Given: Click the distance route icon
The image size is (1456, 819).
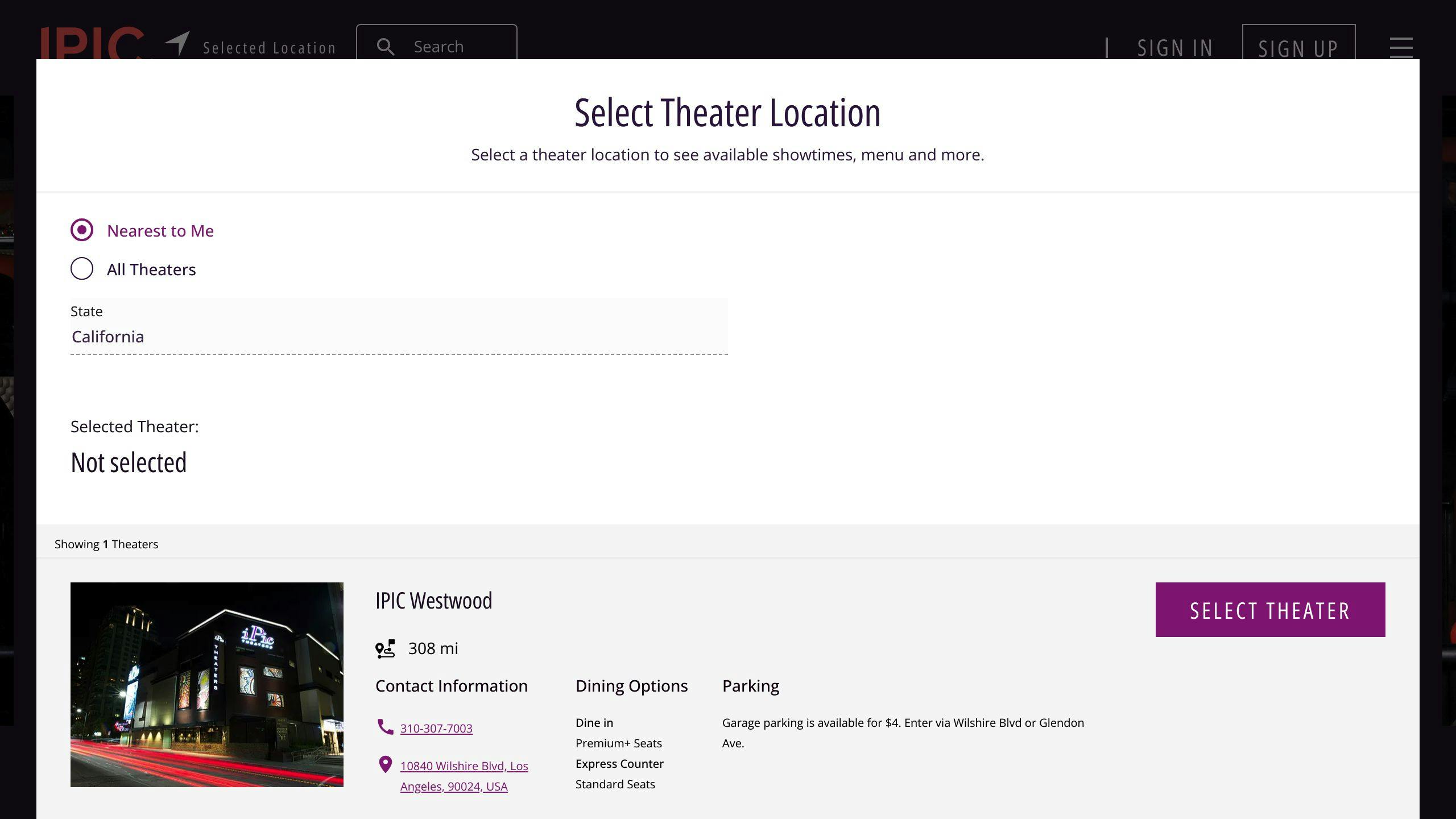Looking at the screenshot, I should (385, 649).
